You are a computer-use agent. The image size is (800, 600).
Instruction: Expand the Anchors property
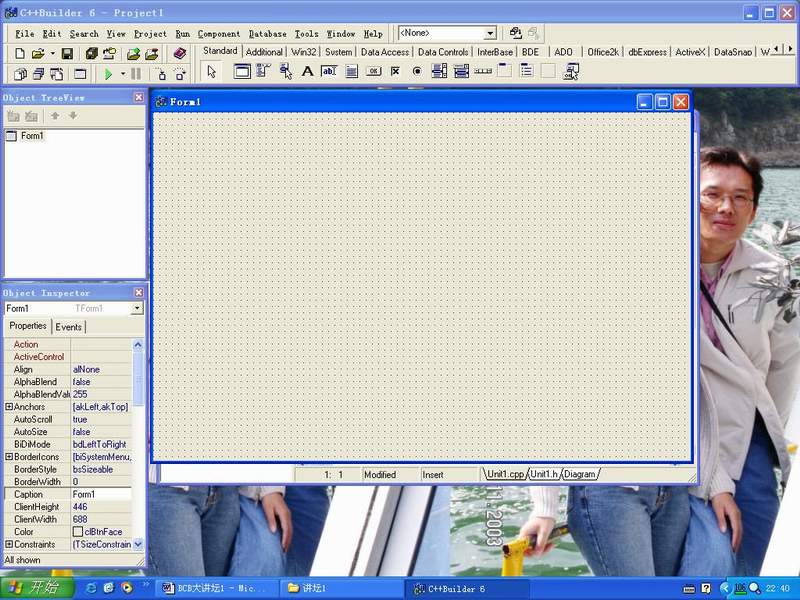coord(9,407)
